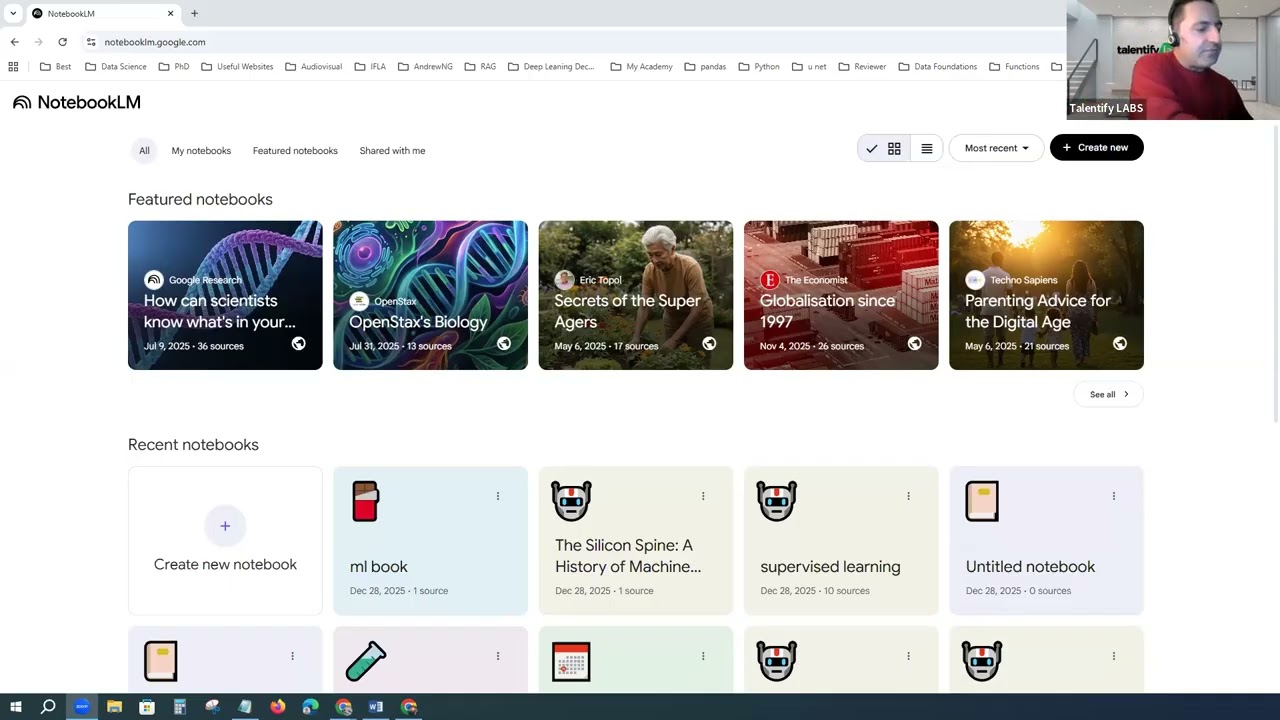Click the plus icon to create notebook

(x=225, y=526)
